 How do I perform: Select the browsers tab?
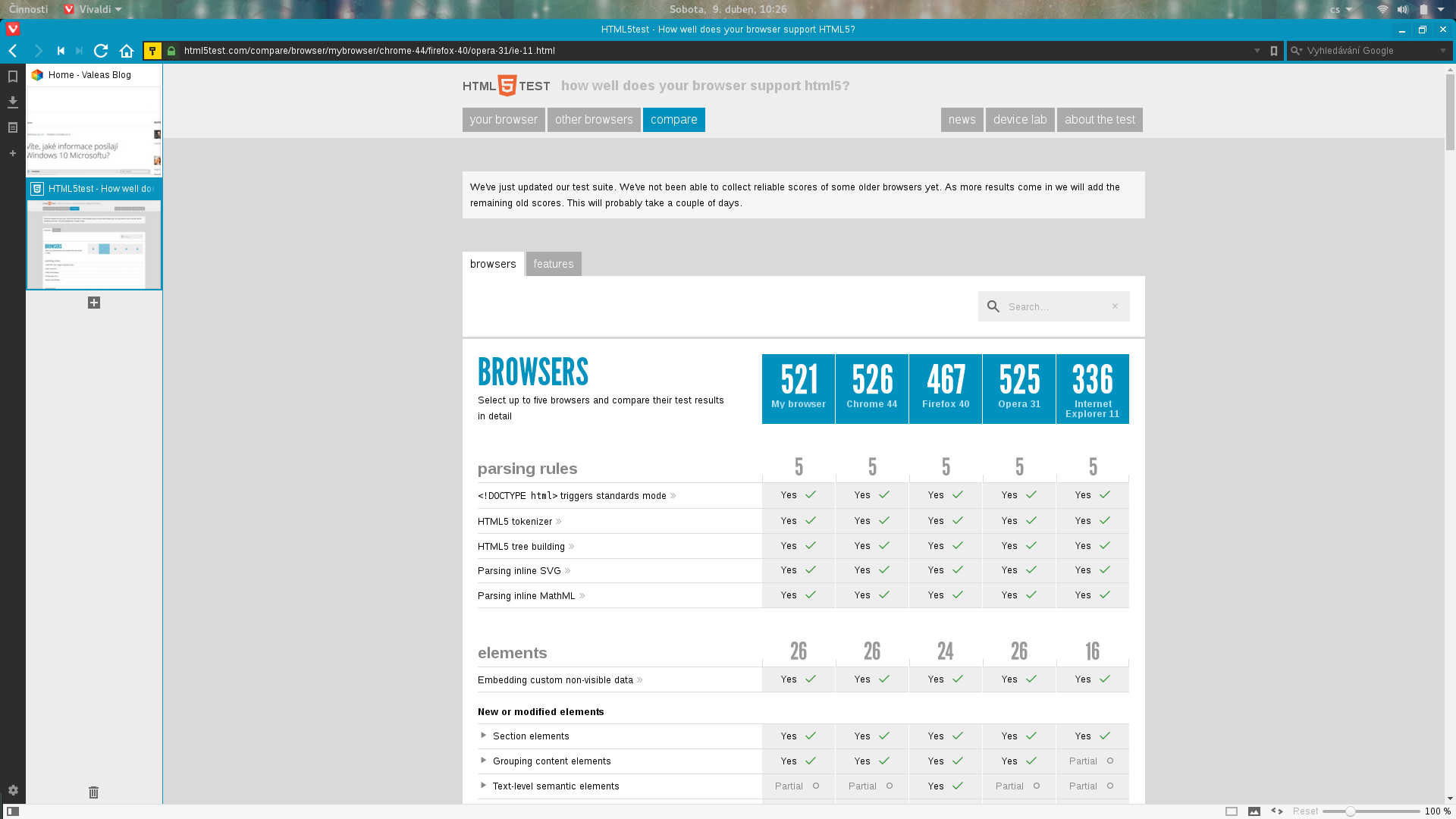point(493,264)
